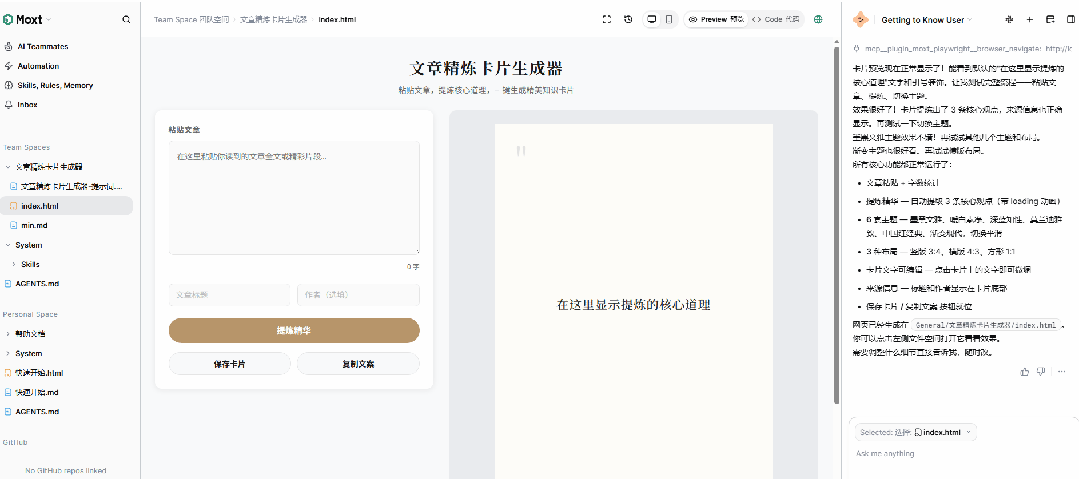This screenshot has height=479, width=1079.
Task: Click the mcp_plugin playwright navigate tool entry
Action: tap(963, 48)
